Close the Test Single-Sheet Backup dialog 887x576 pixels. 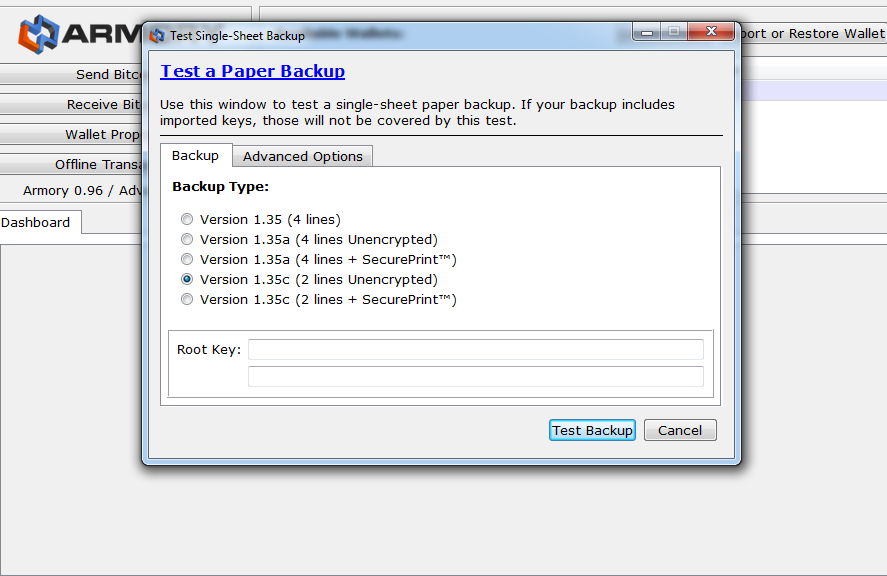711,32
